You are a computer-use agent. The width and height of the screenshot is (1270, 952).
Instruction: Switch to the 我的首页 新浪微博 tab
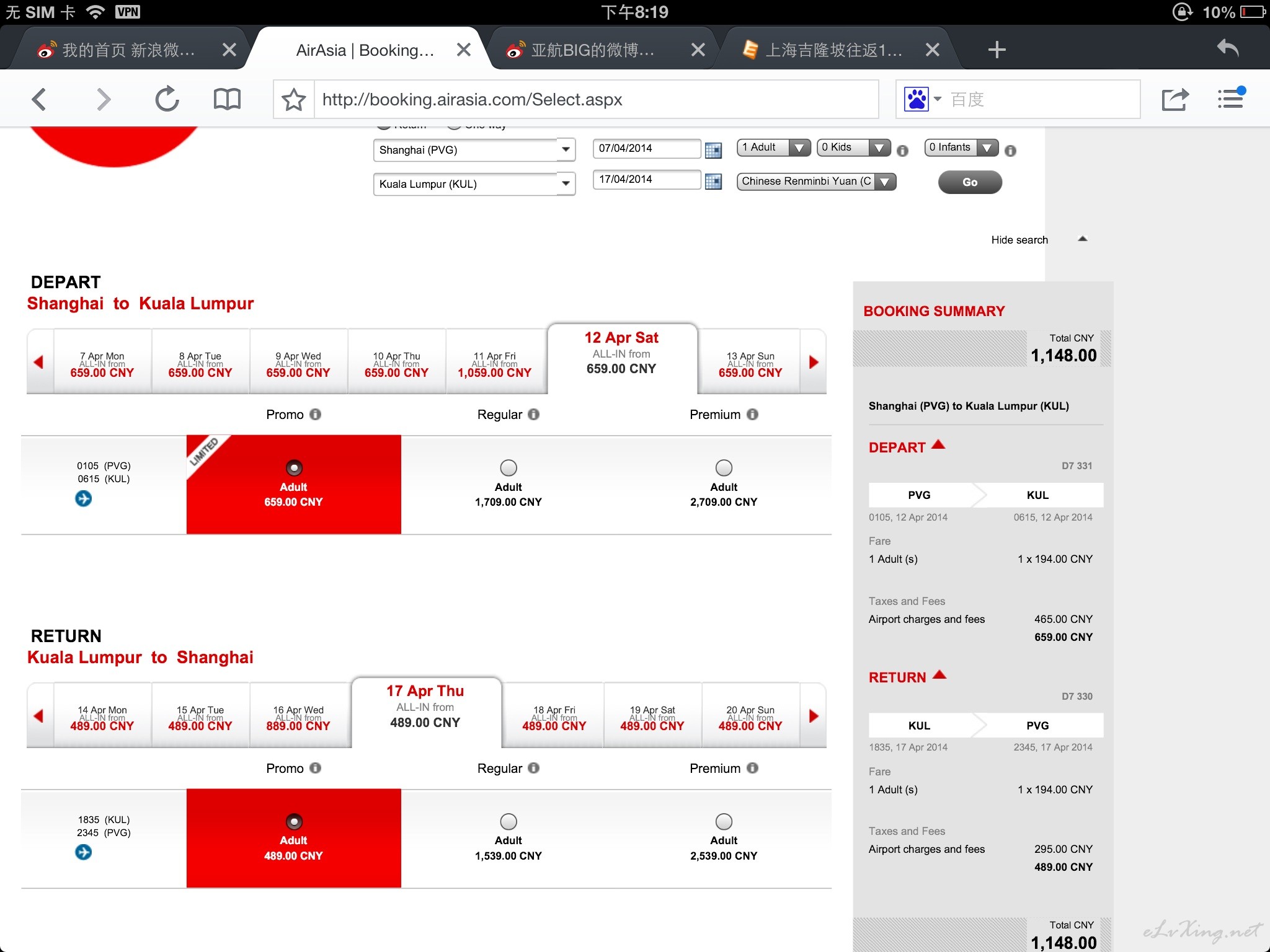point(127,50)
